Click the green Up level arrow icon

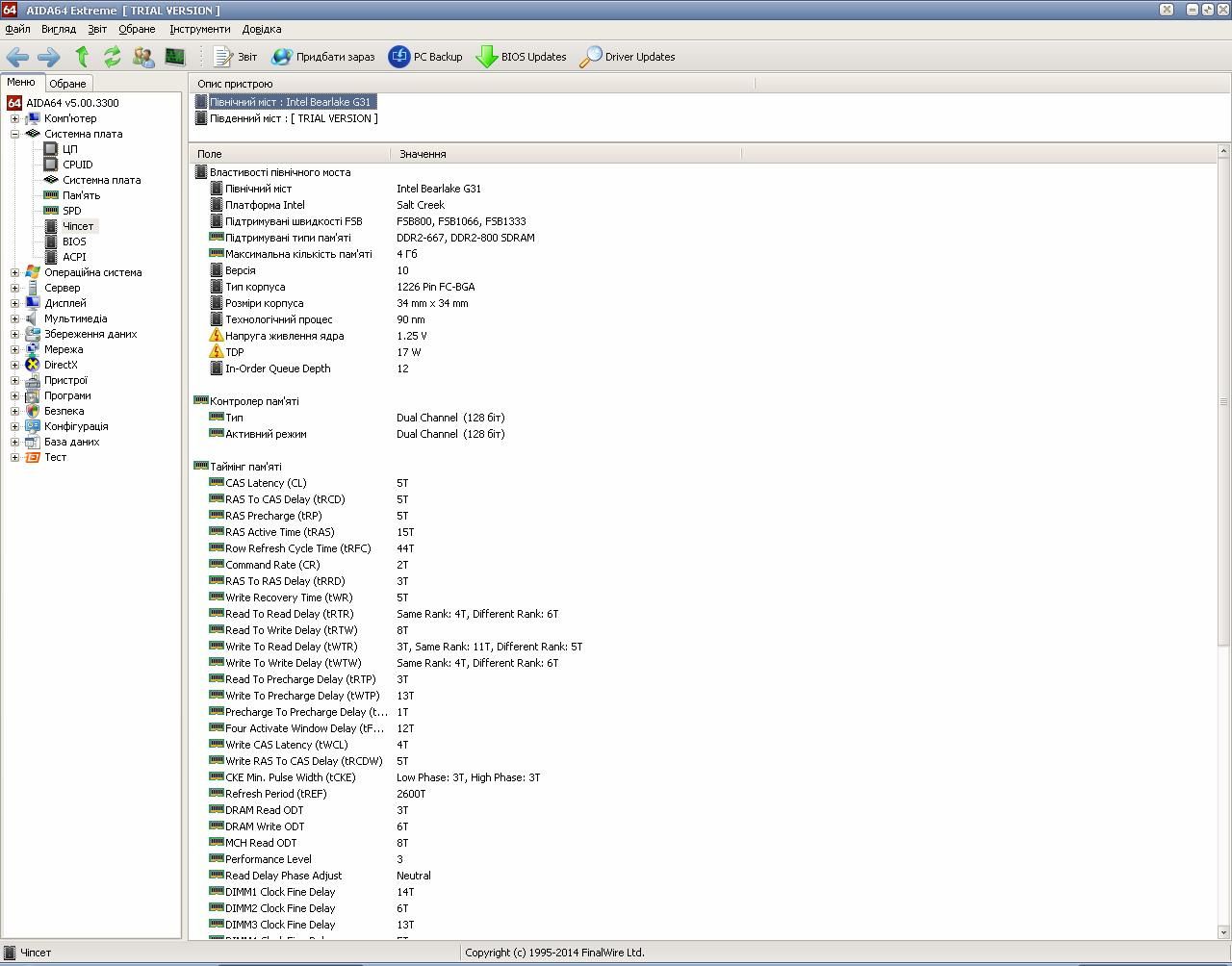click(x=82, y=57)
